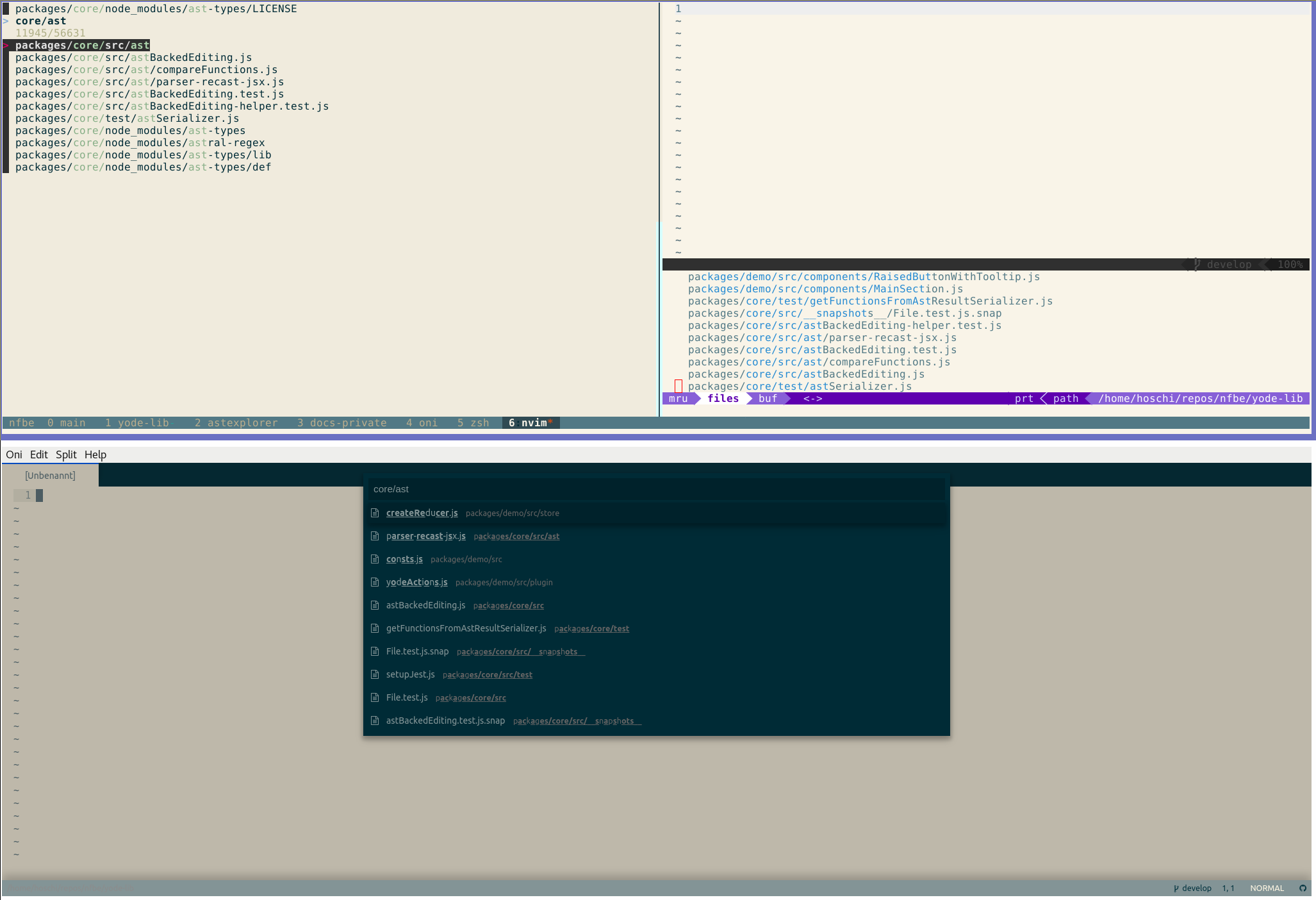1316x900 pixels.
Task: Open getFunctionsFromAstResultSerializer.js from the quick open results
Action: tap(466, 628)
